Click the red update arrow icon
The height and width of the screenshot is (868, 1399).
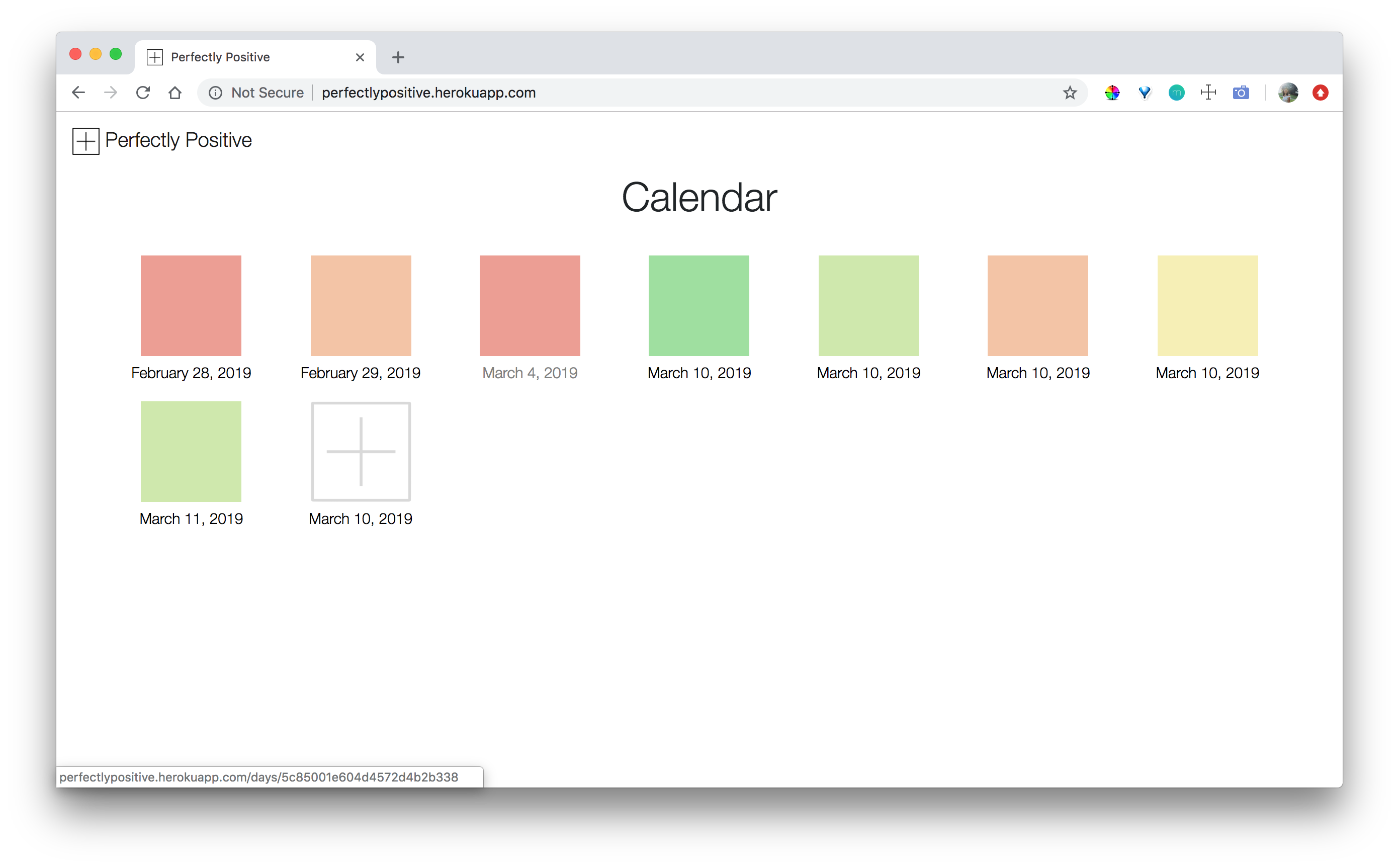(1321, 93)
